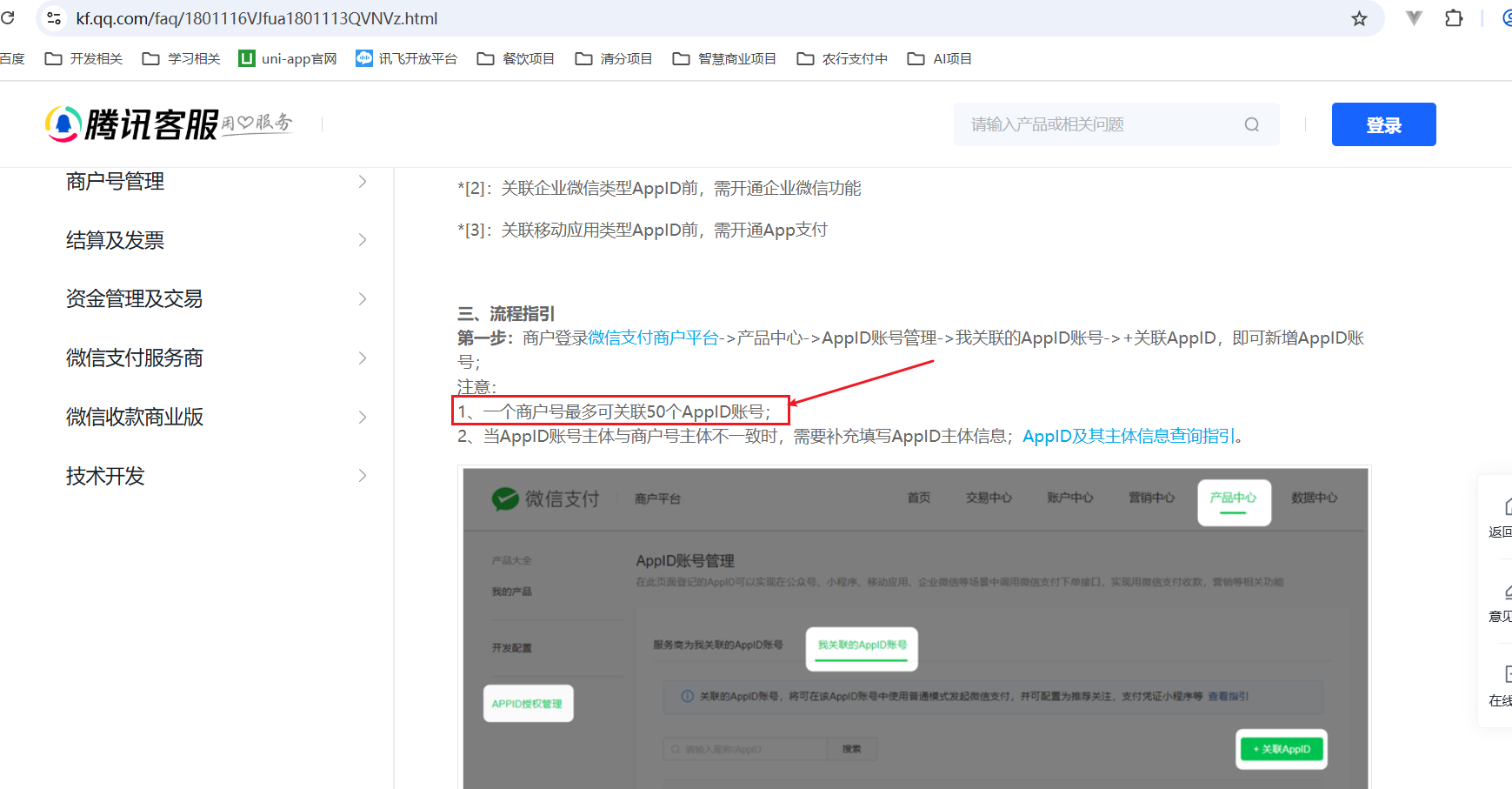The image size is (1512, 789).
Task: Click the browser address bar URL
Action: [x=256, y=18]
